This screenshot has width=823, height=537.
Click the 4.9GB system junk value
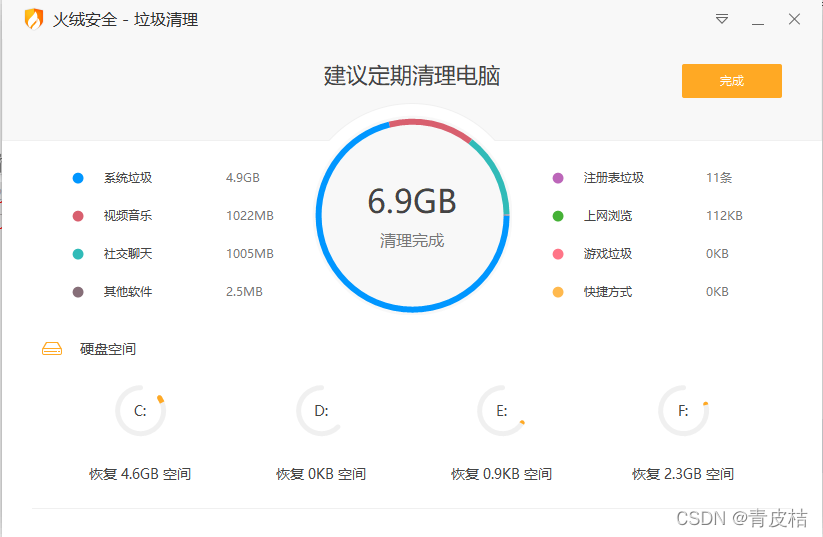pyautogui.click(x=242, y=178)
